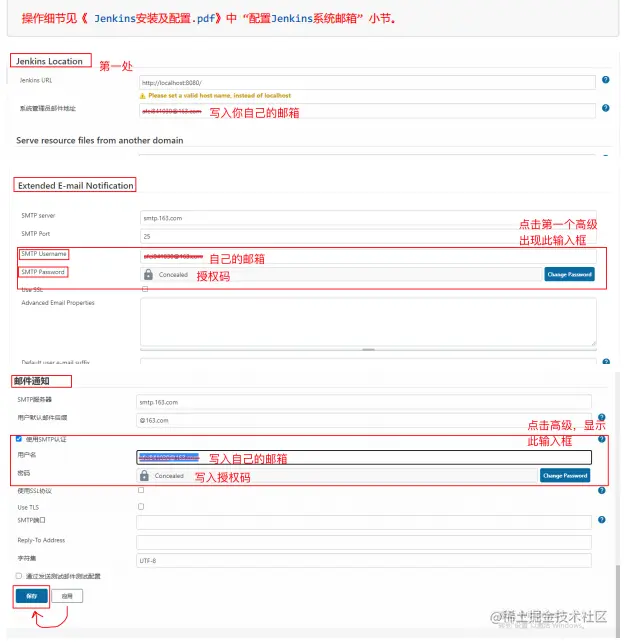Viewport: 625px width, 642px height.
Task: Check 通过发送测试邮件测试配置 option
Action: pos(19,576)
